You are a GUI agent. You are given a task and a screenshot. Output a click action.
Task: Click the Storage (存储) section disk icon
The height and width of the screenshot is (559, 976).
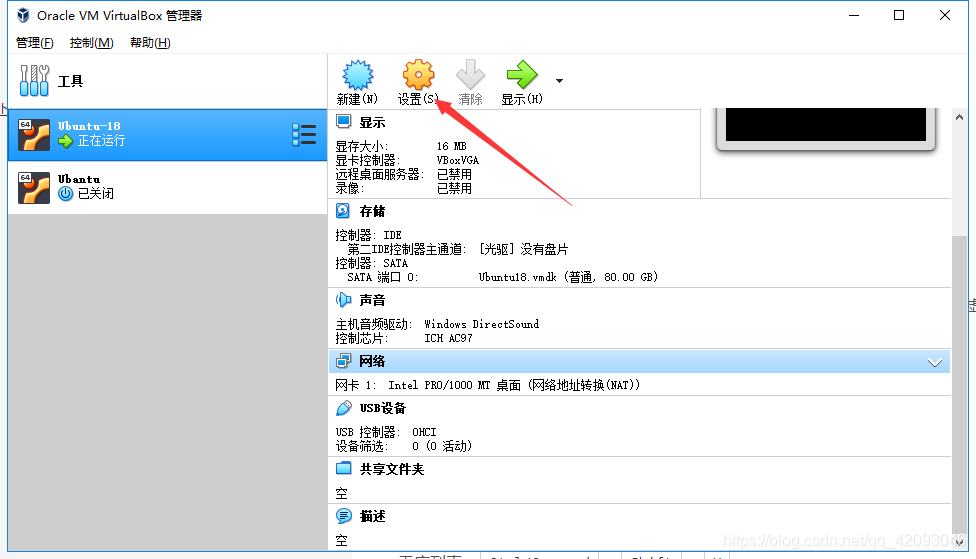coord(343,210)
